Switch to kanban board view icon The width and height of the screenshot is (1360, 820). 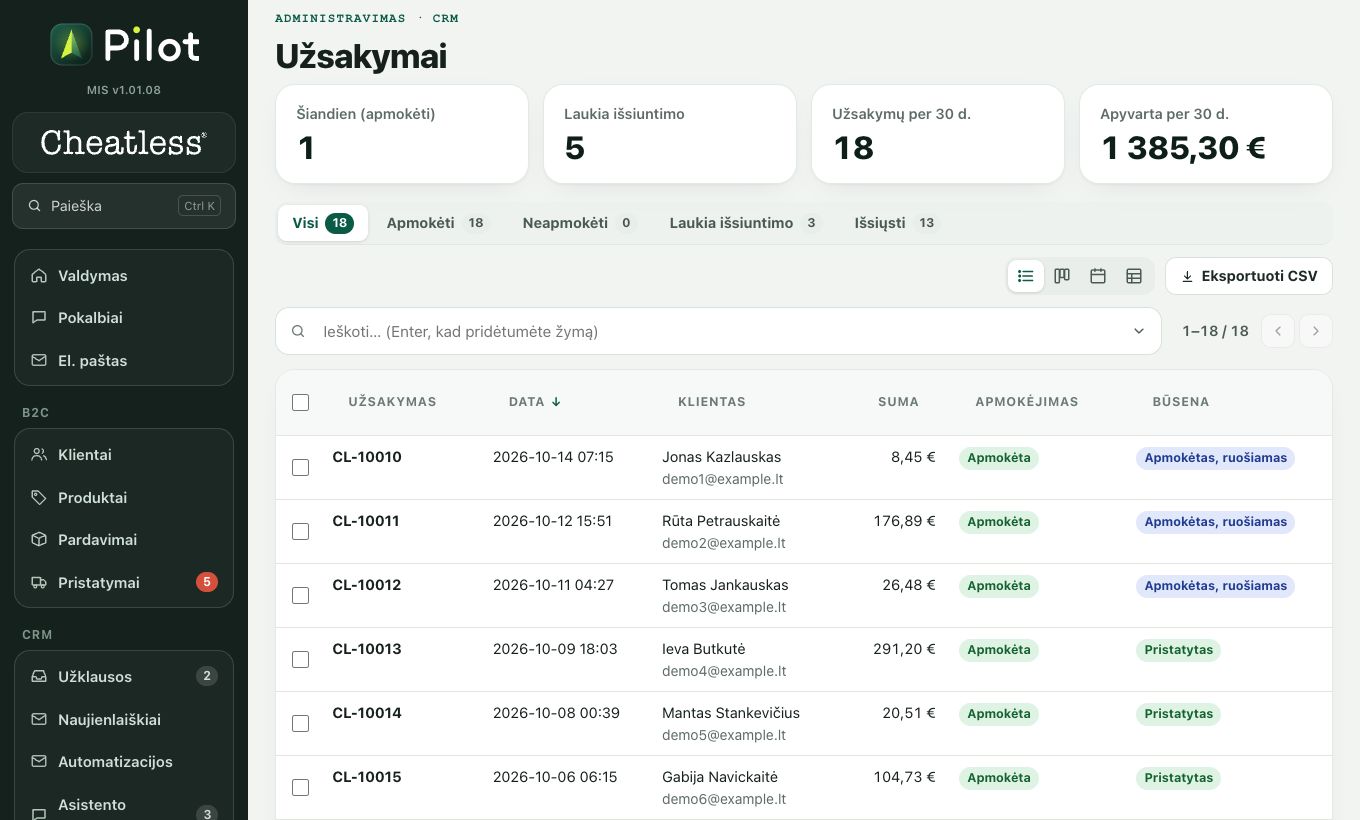pos(1062,276)
